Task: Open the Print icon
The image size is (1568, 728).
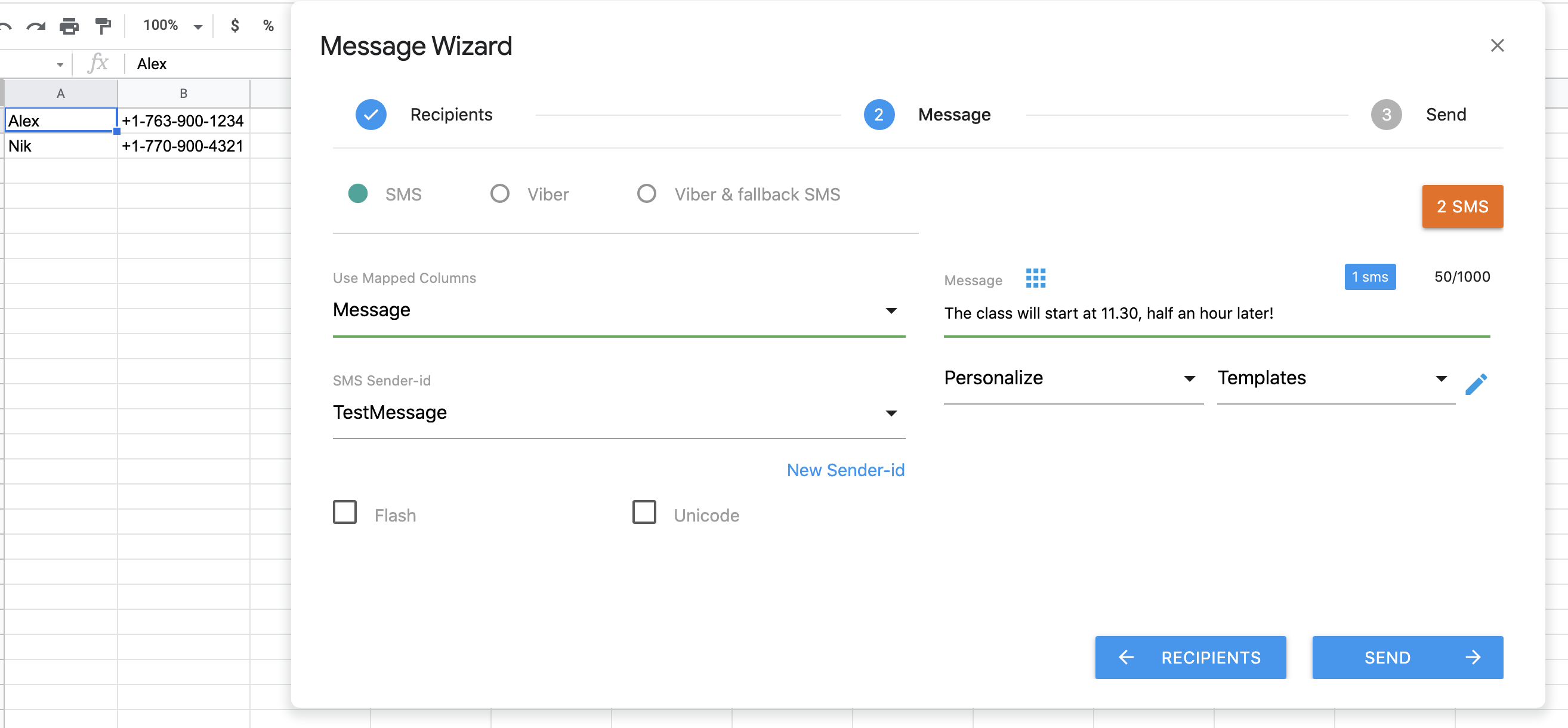Action: tap(69, 26)
